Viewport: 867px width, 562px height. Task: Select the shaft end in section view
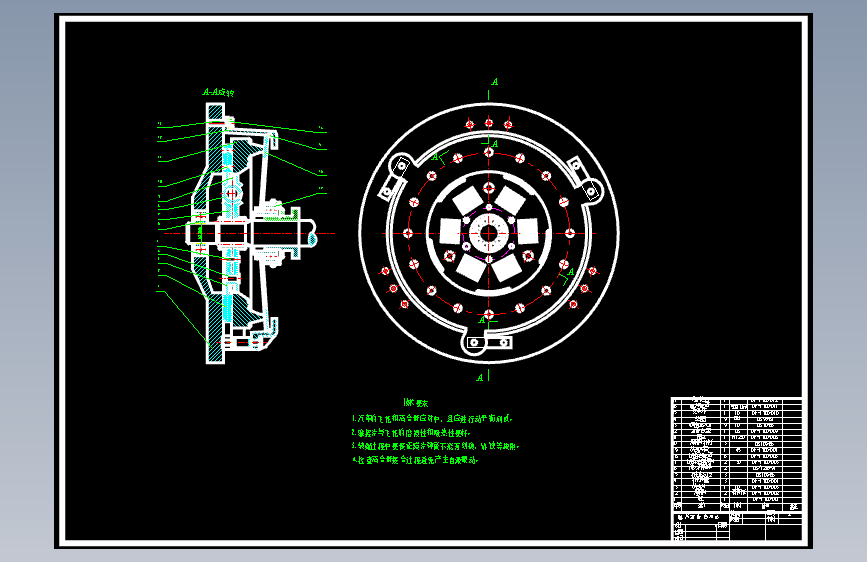(x=311, y=233)
